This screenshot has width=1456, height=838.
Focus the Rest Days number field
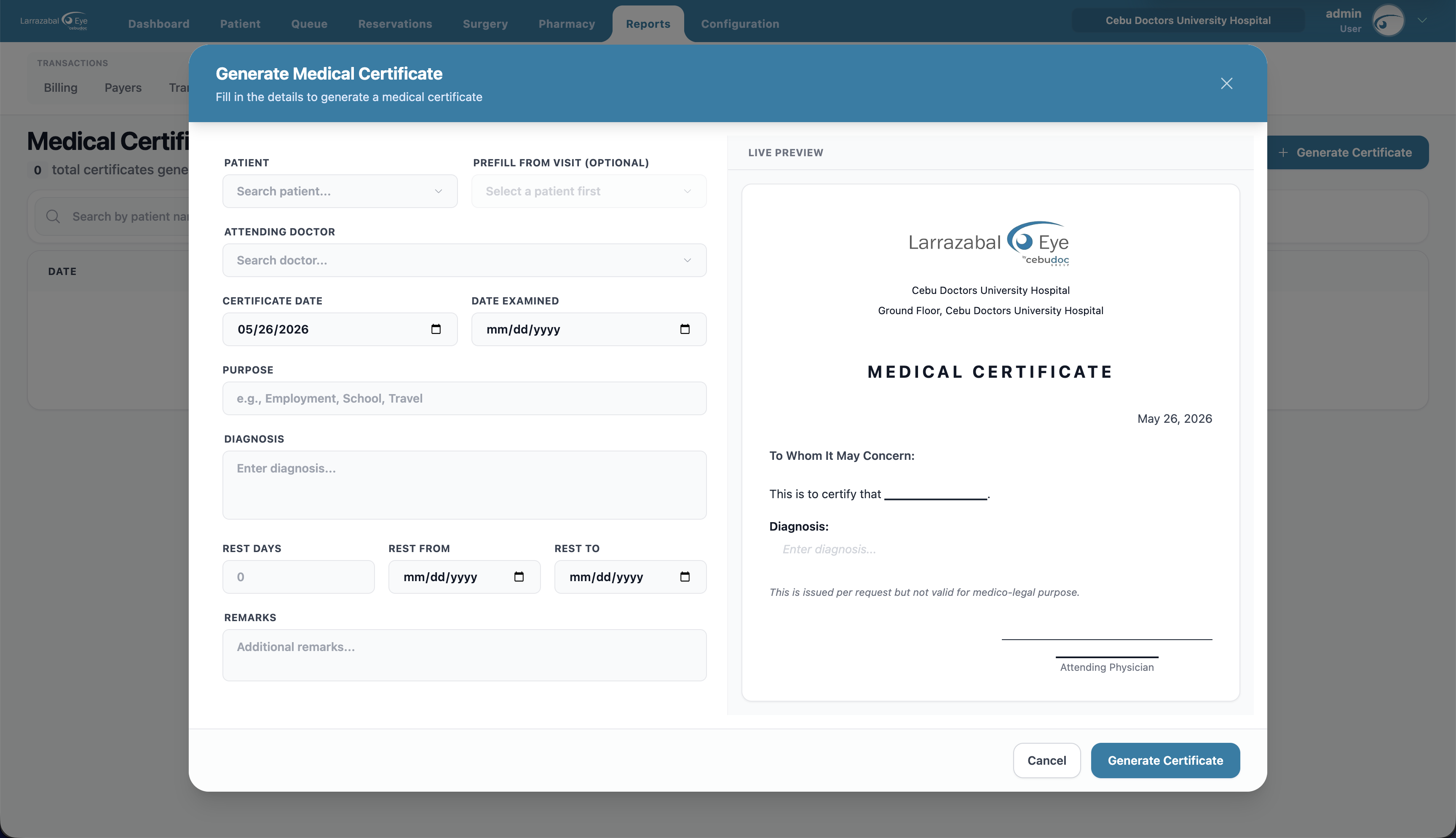(298, 576)
